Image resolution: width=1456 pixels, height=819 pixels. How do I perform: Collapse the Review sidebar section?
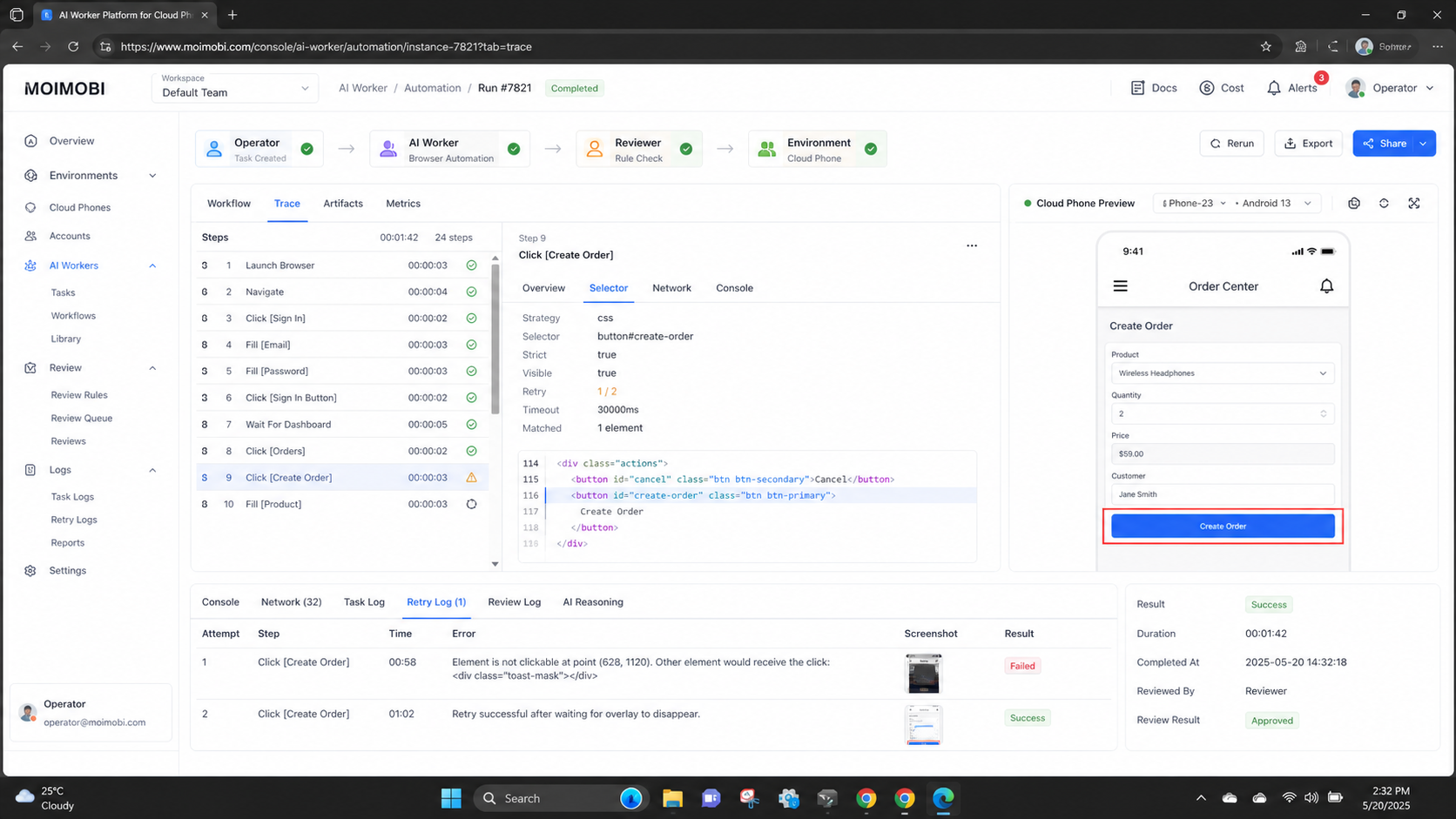pos(152,368)
